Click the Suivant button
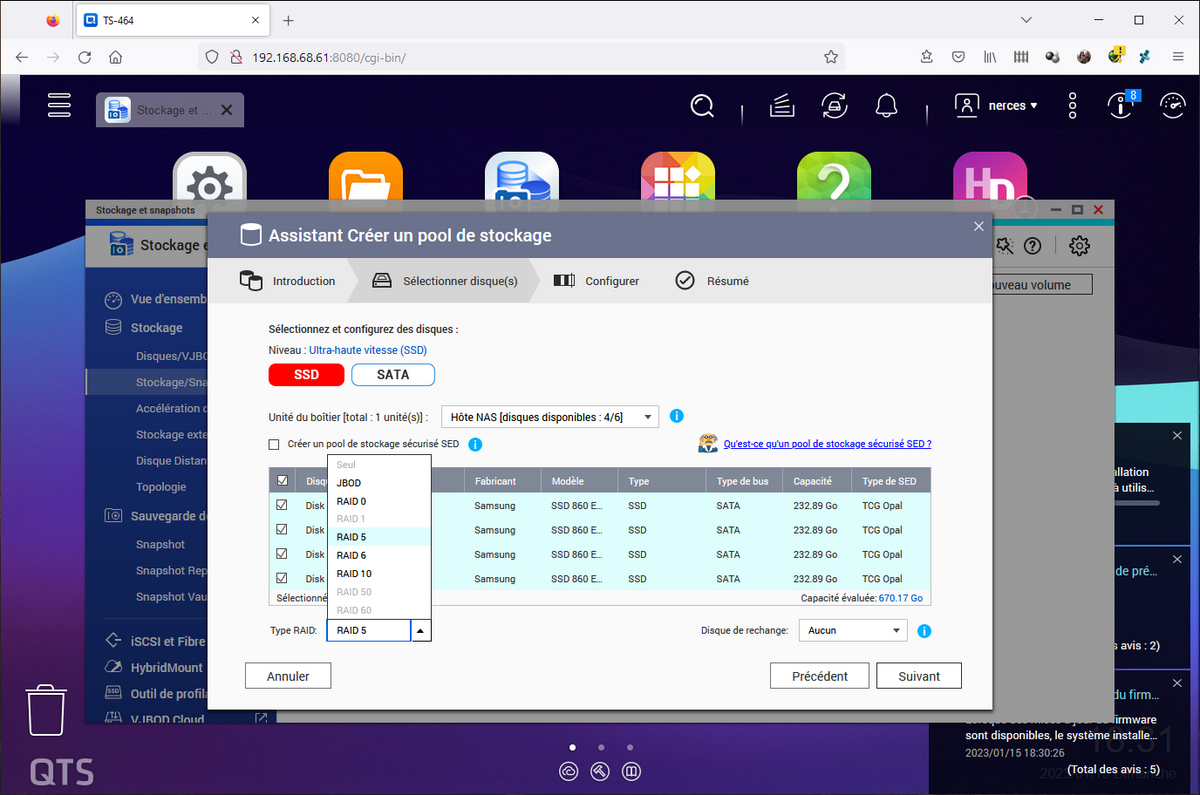The height and width of the screenshot is (795, 1200). click(x=919, y=676)
